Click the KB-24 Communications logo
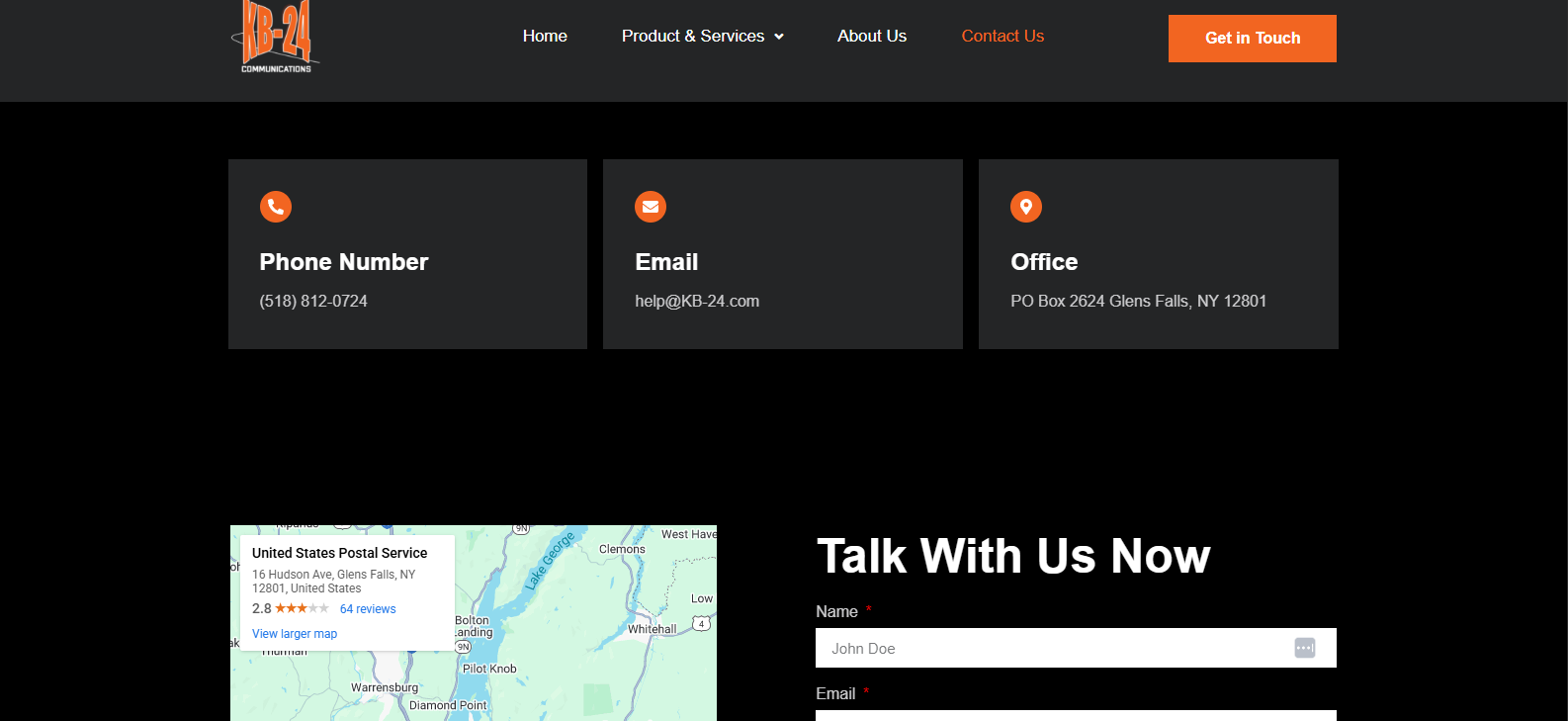The image size is (1568, 721). tap(276, 38)
